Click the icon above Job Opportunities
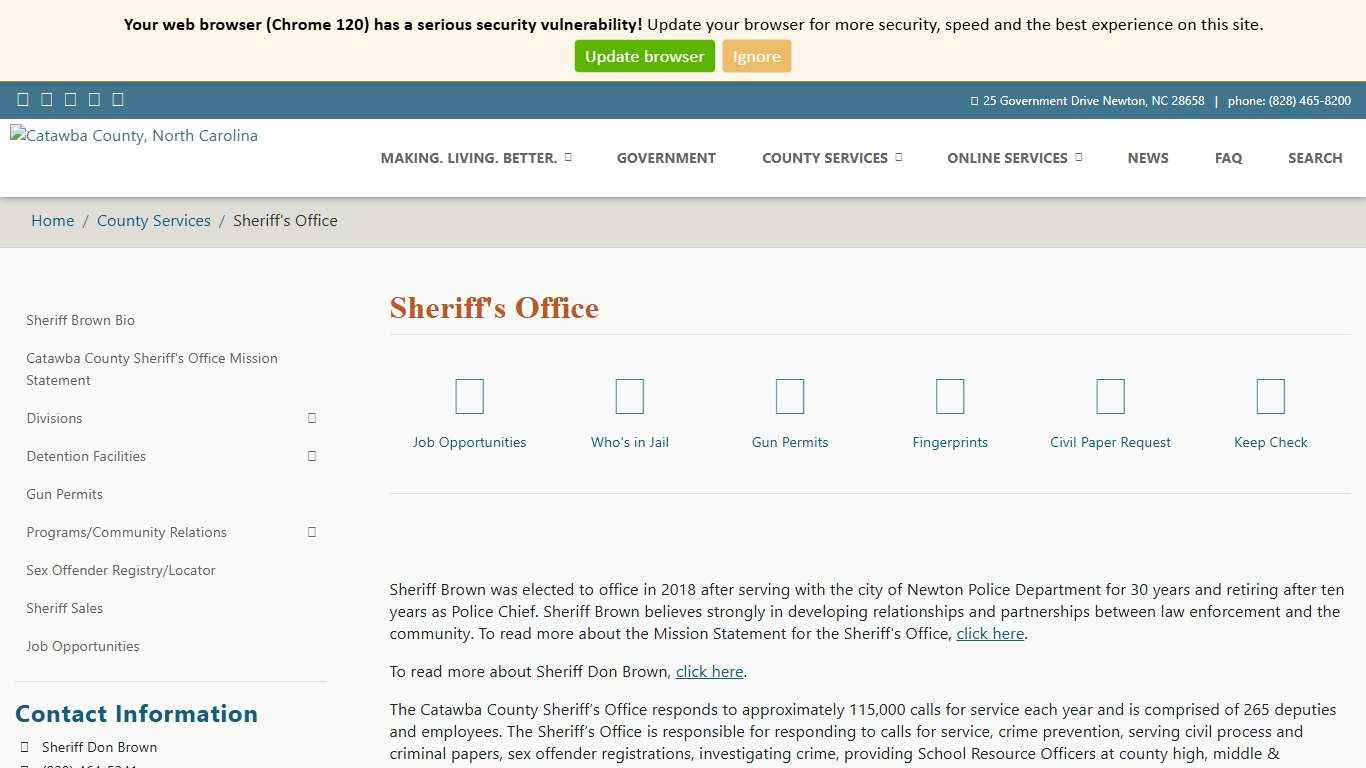The height and width of the screenshot is (768, 1366). pos(469,397)
